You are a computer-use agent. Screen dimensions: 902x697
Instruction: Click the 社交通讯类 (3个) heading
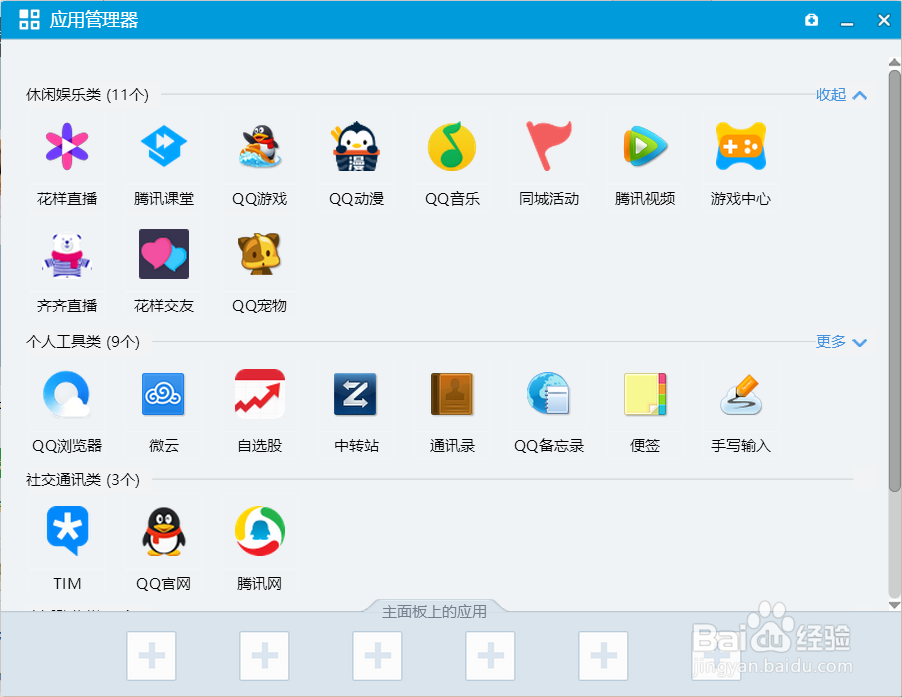(83, 480)
